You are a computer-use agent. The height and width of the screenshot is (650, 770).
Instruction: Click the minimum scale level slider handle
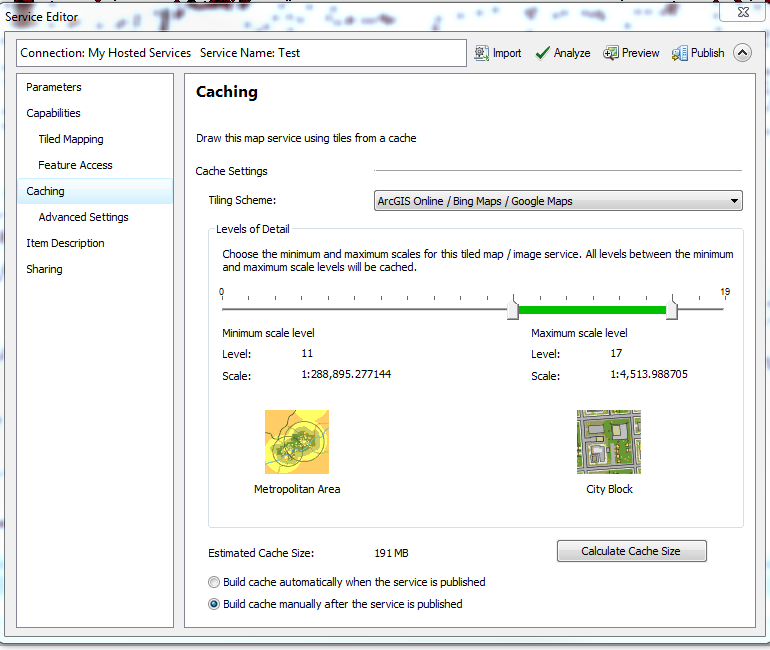click(x=513, y=308)
